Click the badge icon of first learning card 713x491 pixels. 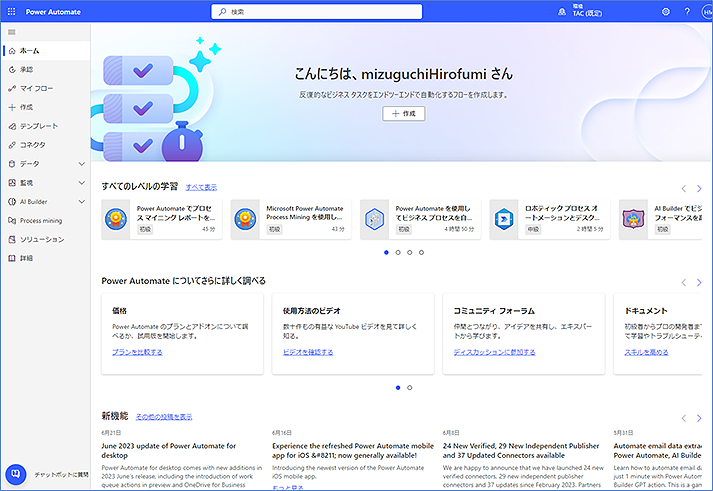[116, 219]
